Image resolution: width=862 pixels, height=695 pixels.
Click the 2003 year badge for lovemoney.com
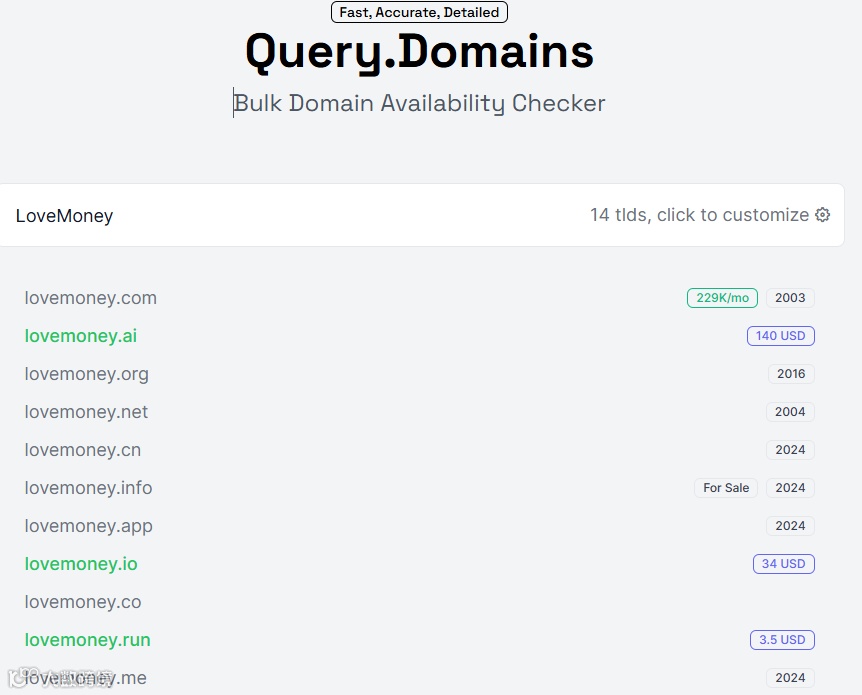[790, 298]
